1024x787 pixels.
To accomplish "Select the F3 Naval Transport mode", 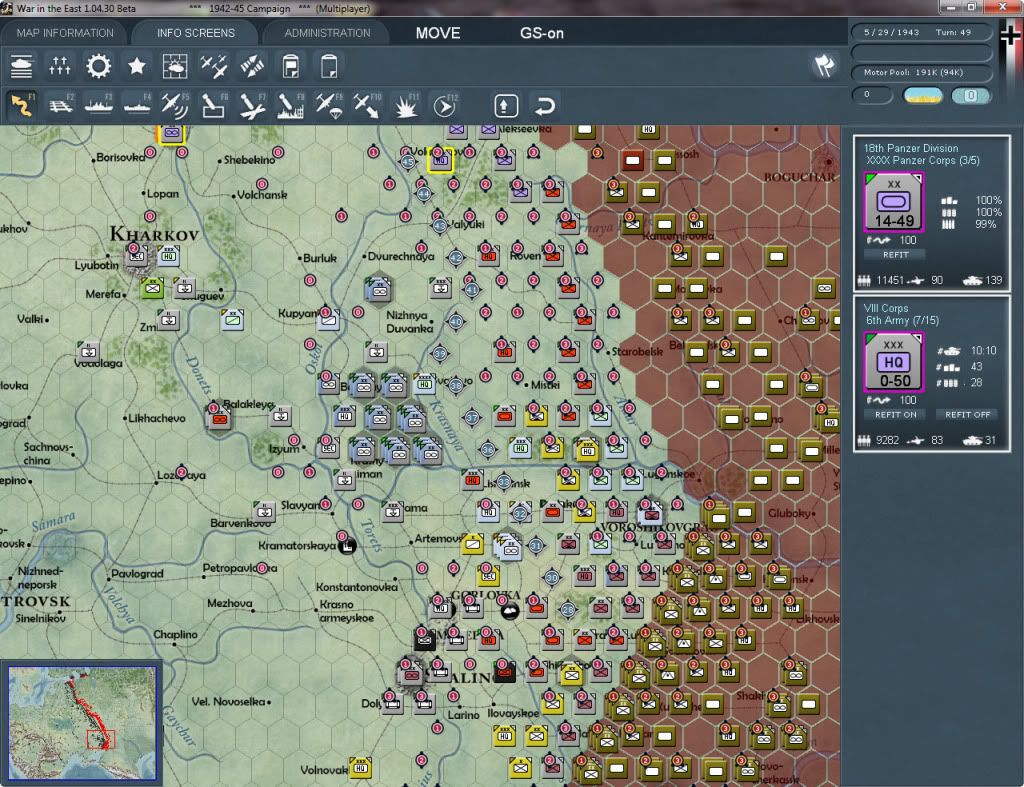I will [x=99, y=105].
